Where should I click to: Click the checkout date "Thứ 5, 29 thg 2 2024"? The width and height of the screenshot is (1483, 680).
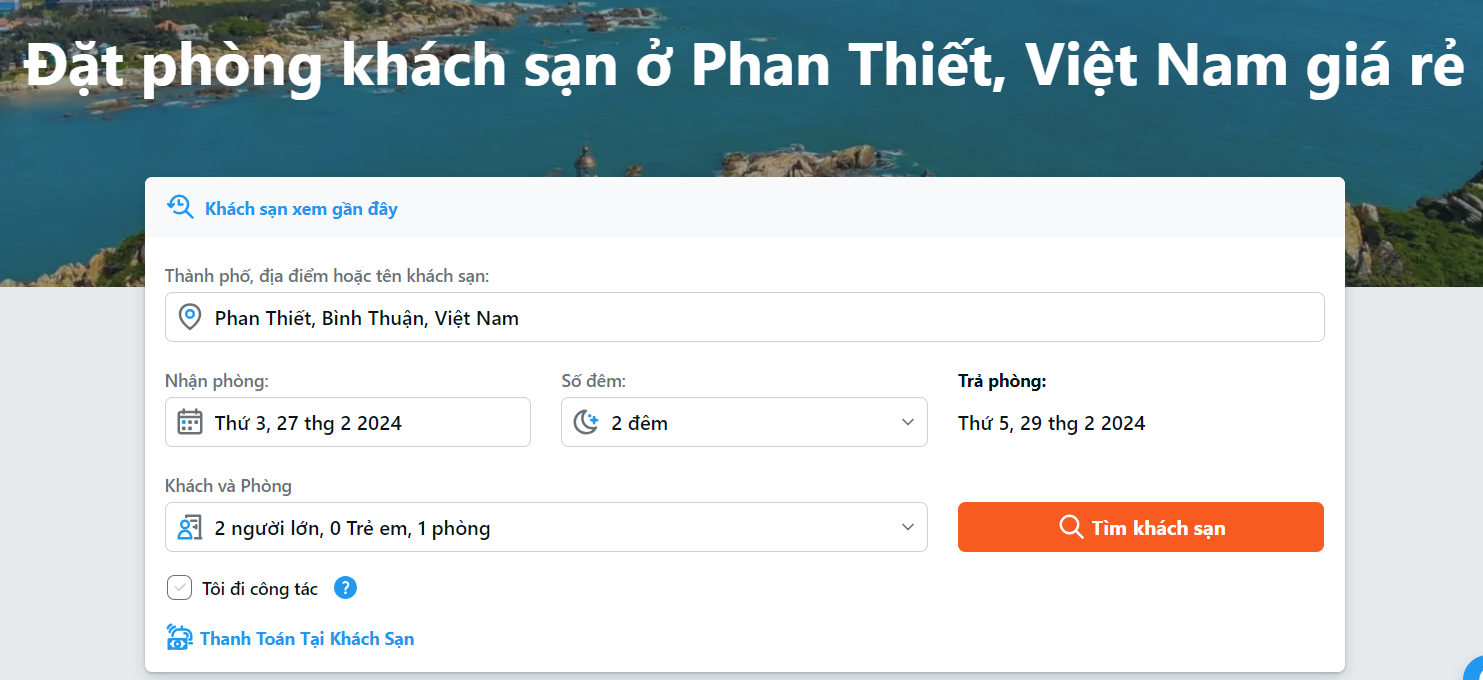point(1051,423)
